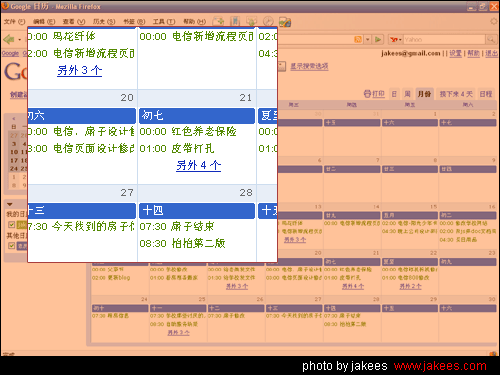Click the Yahoo search input field
The height and width of the screenshot is (375, 500).
tap(444, 40)
